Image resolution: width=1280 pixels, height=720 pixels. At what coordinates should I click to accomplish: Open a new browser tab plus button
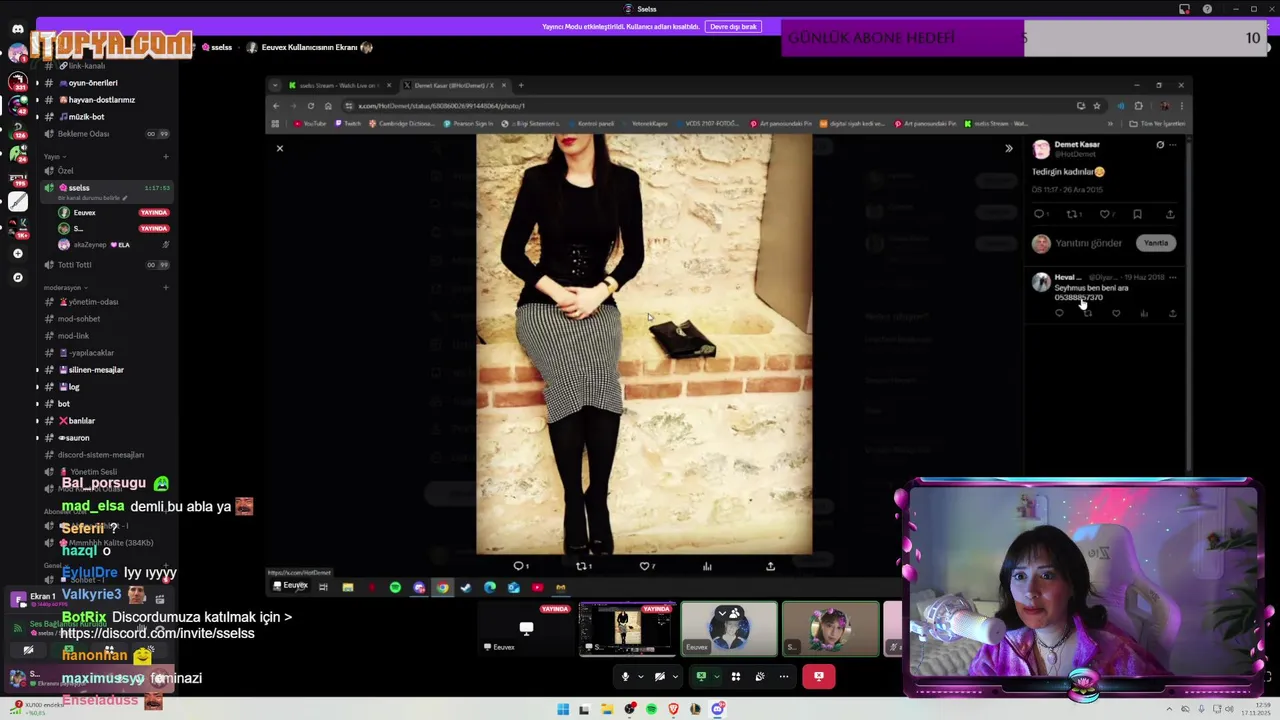[521, 85]
